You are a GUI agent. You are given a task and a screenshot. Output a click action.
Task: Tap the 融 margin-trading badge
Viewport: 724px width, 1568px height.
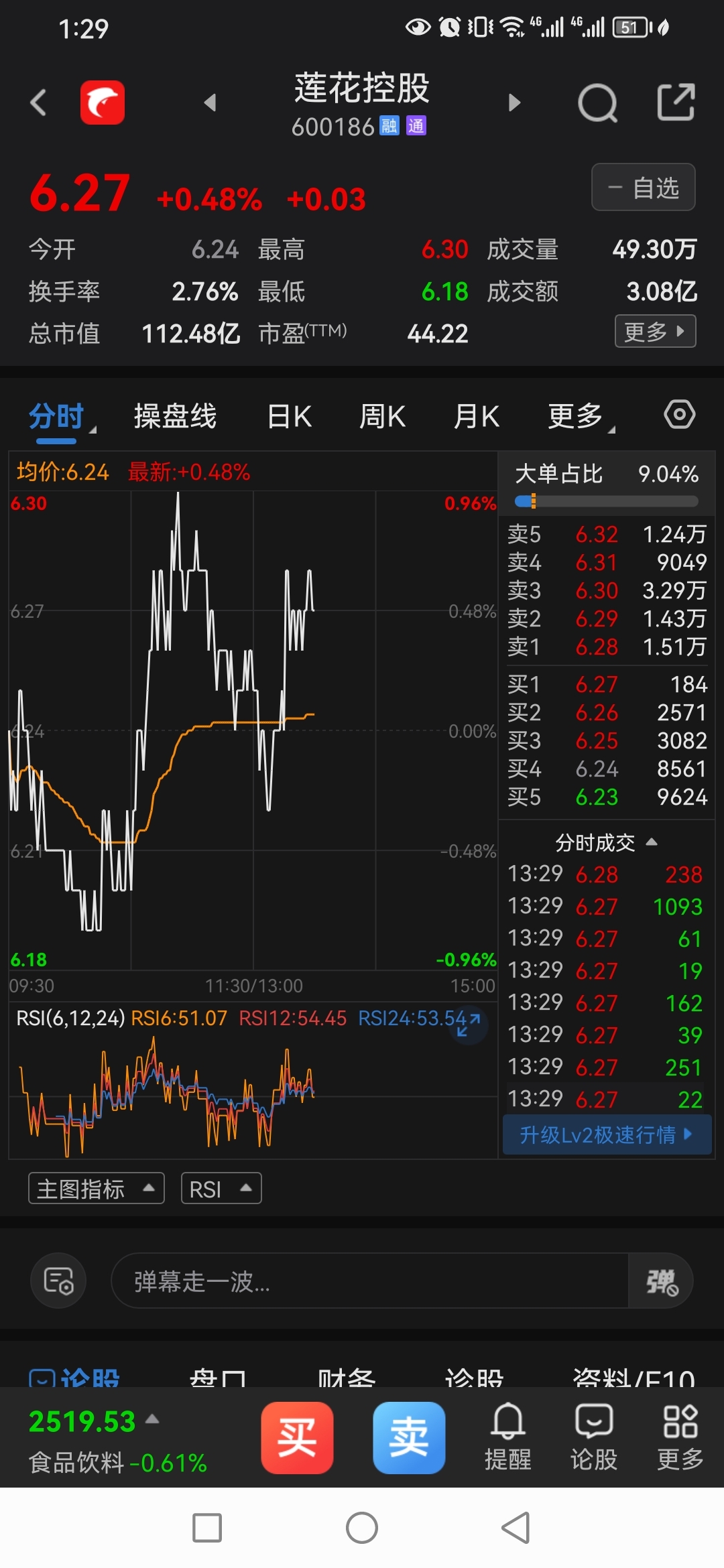click(389, 125)
